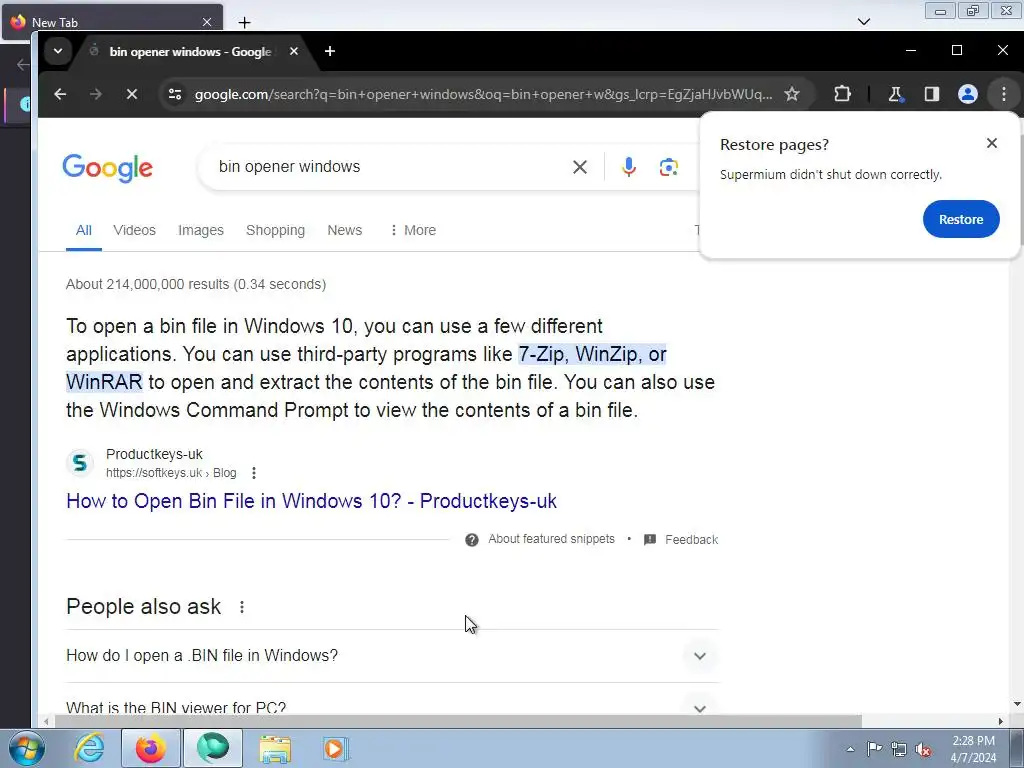This screenshot has height=768, width=1024.
Task: Click the muted volume tray icon
Action: click(x=923, y=749)
